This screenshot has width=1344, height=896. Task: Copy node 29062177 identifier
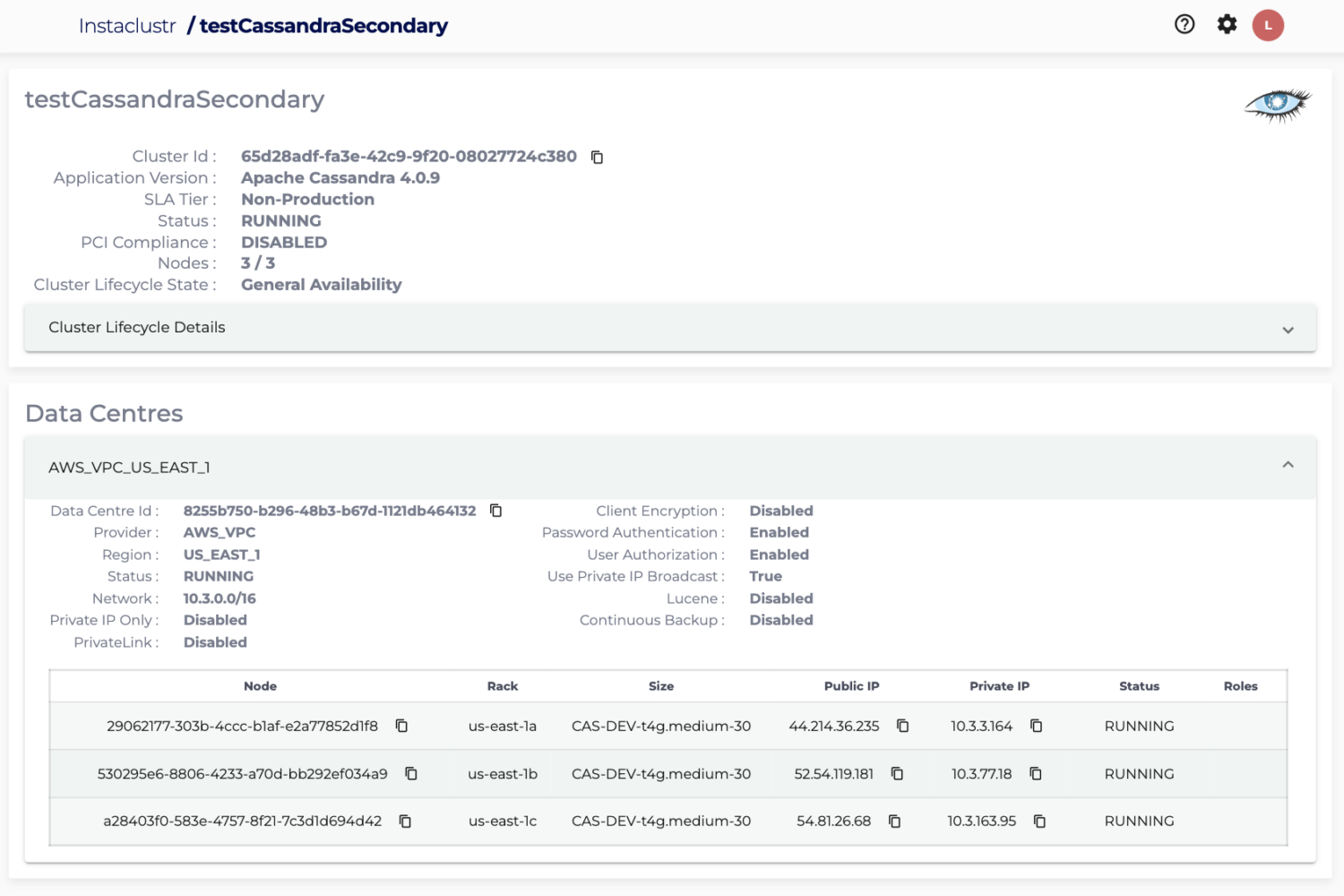click(x=401, y=726)
